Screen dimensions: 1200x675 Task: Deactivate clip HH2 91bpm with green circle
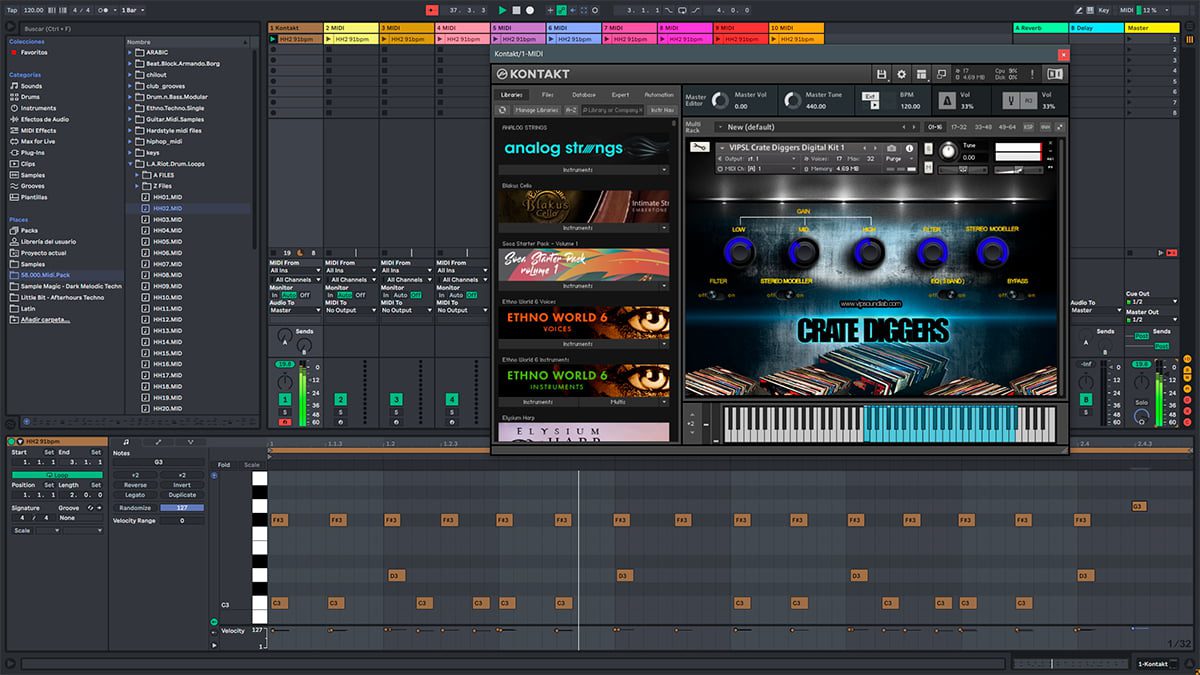click(x=11, y=442)
